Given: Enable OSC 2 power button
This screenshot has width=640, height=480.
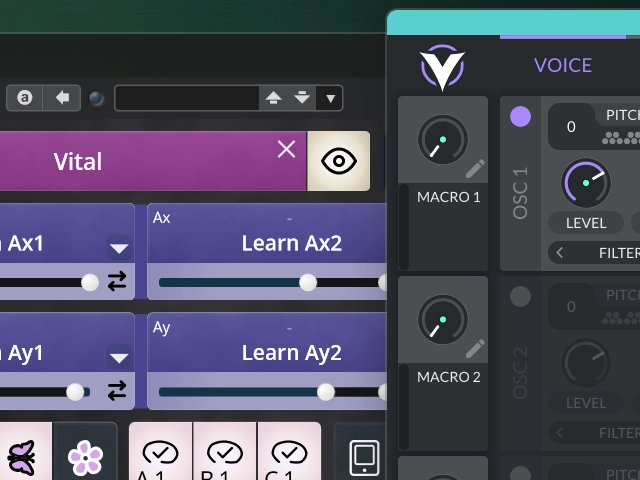Looking at the screenshot, I should click(520, 297).
